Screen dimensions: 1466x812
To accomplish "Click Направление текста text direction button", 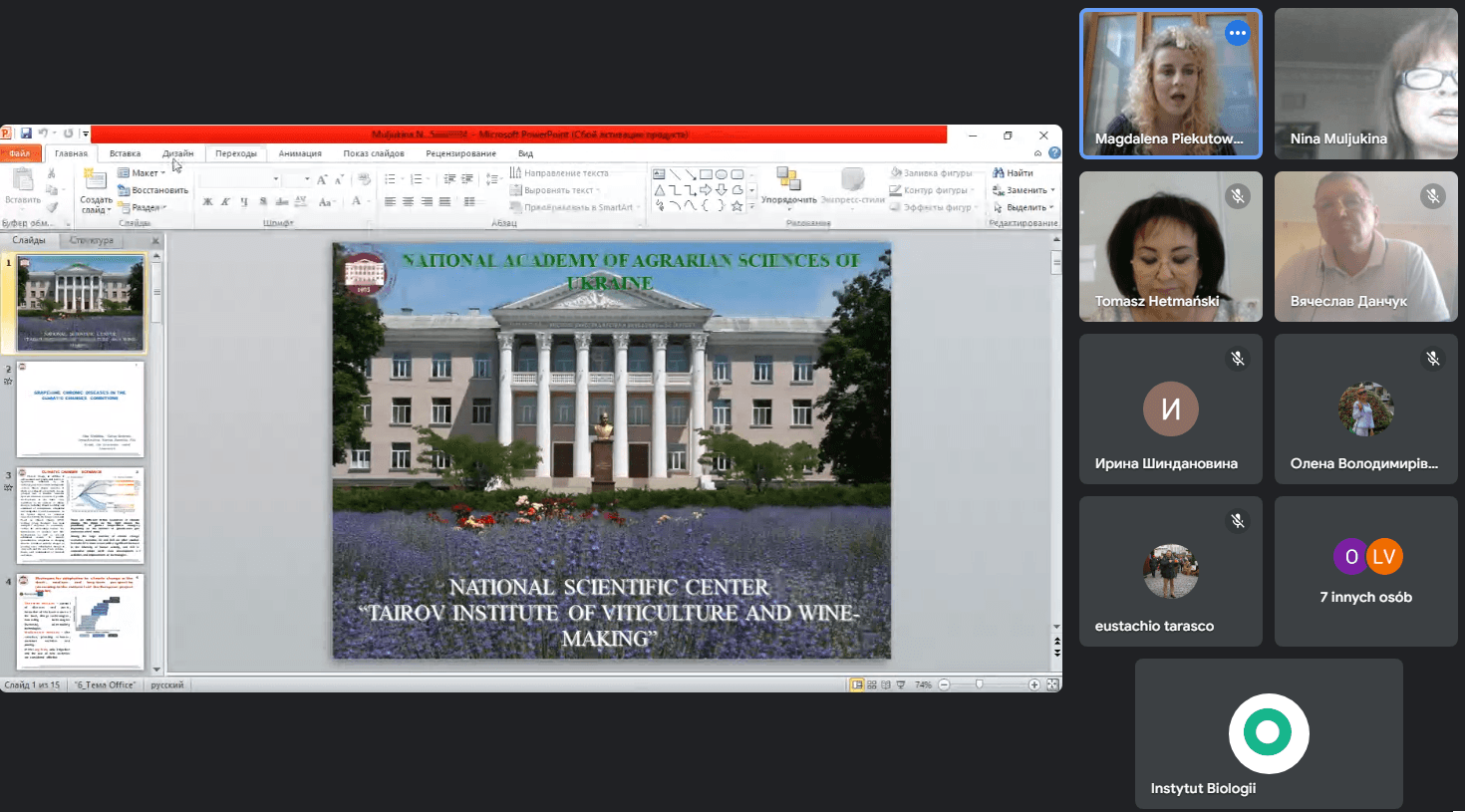I will click(x=559, y=173).
